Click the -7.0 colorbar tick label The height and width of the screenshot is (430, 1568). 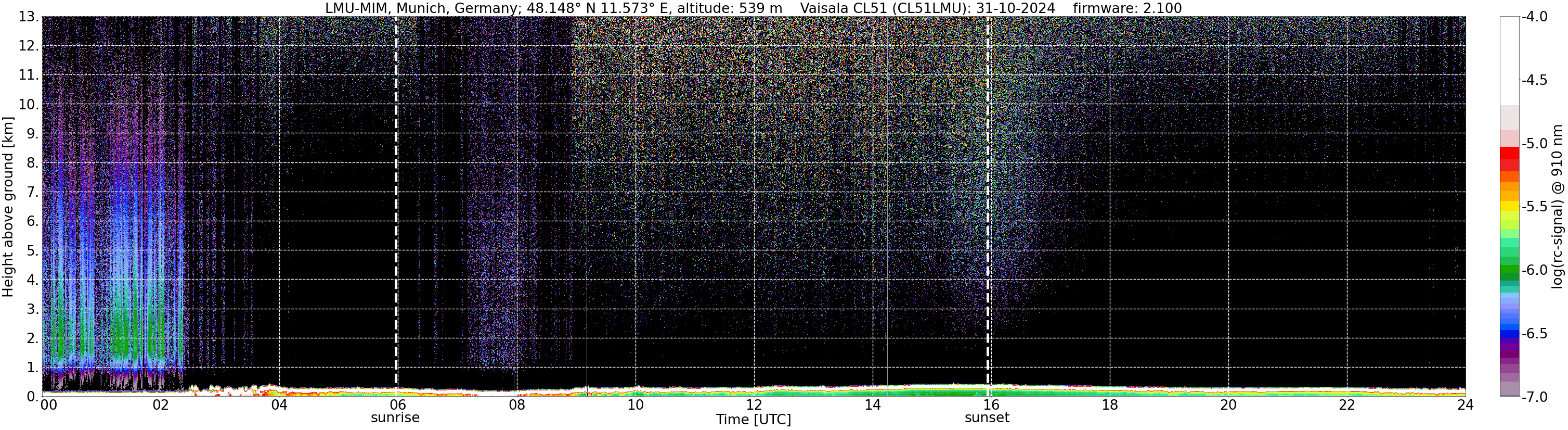[x=1535, y=397]
